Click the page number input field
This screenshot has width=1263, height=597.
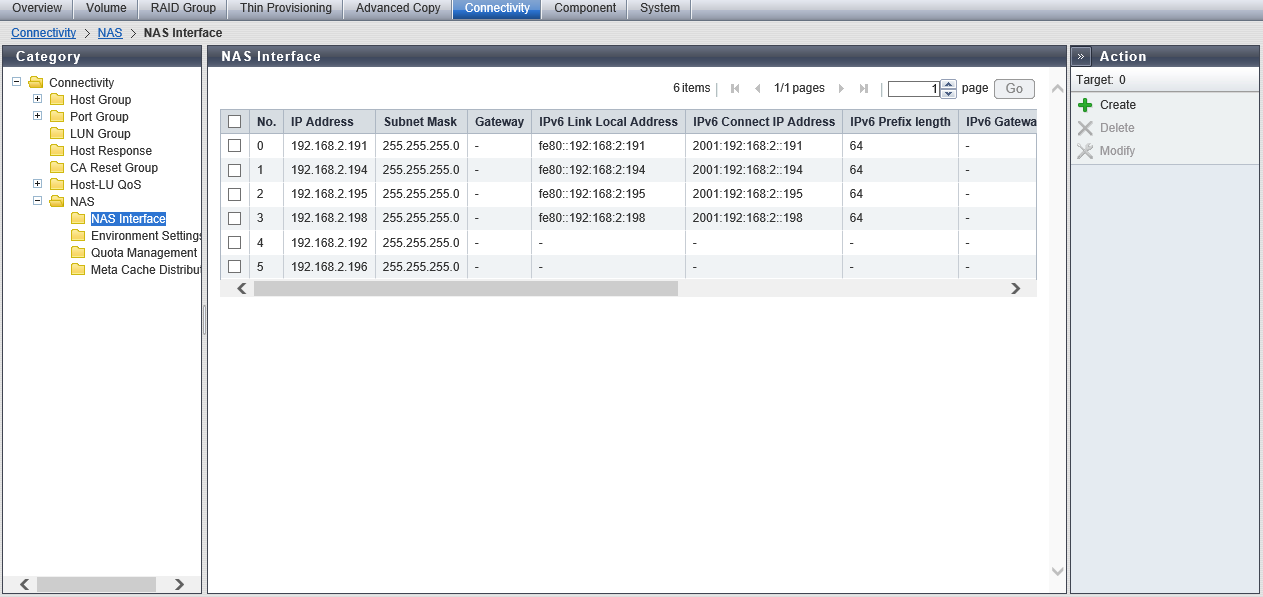(914, 89)
